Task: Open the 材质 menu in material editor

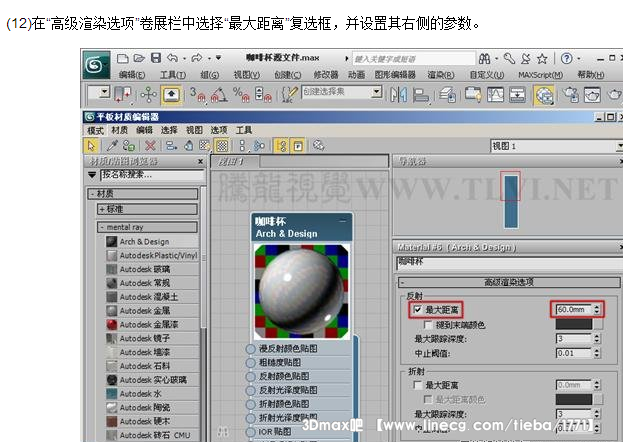Action: click(x=120, y=130)
